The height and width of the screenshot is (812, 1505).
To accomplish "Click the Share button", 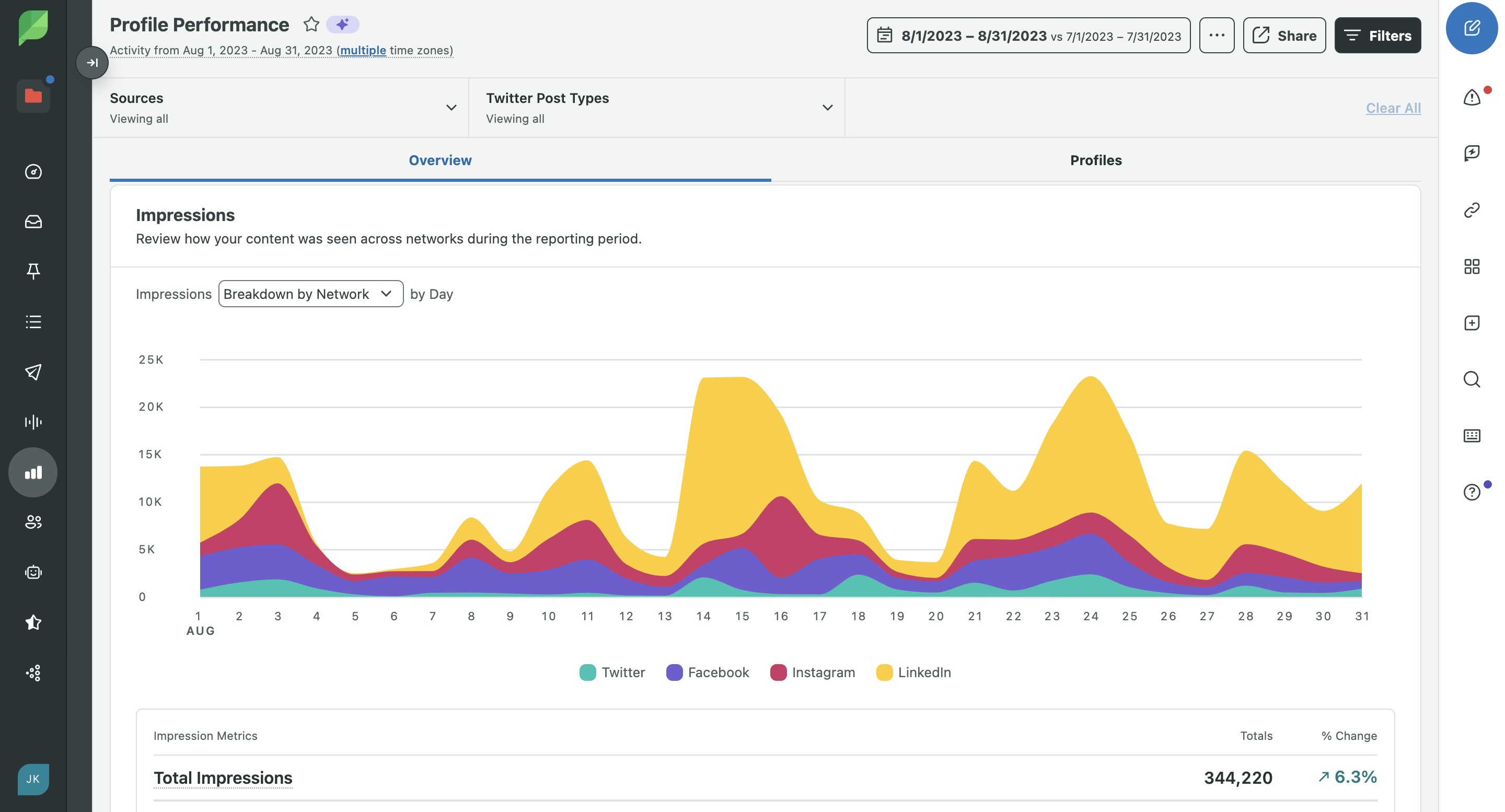I will [1284, 36].
